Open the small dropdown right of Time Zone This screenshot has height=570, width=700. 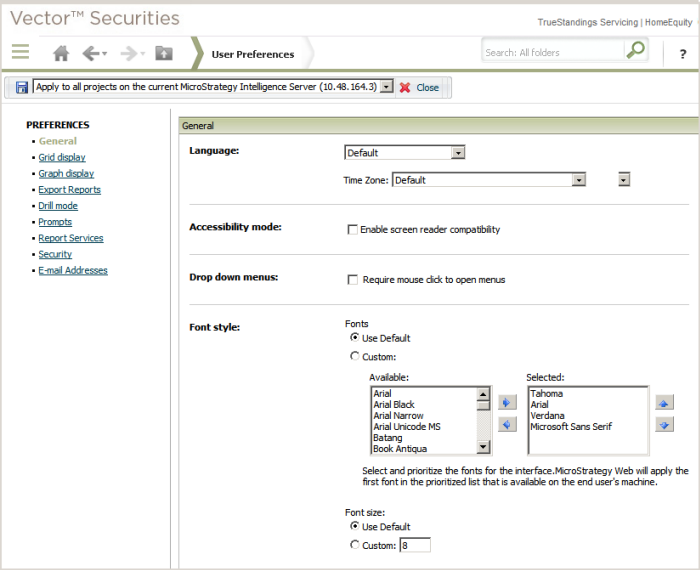(x=624, y=180)
